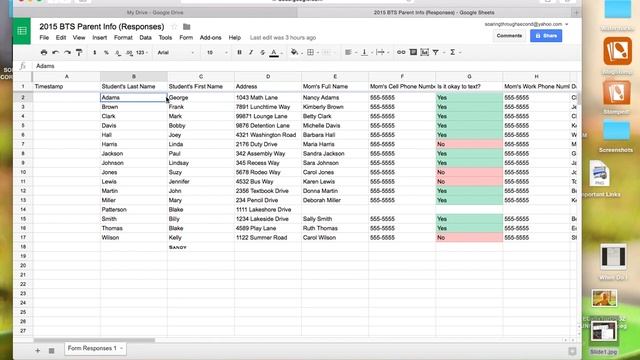The height and width of the screenshot is (360, 640).
Task: Insert a chart
Action: [424, 52]
